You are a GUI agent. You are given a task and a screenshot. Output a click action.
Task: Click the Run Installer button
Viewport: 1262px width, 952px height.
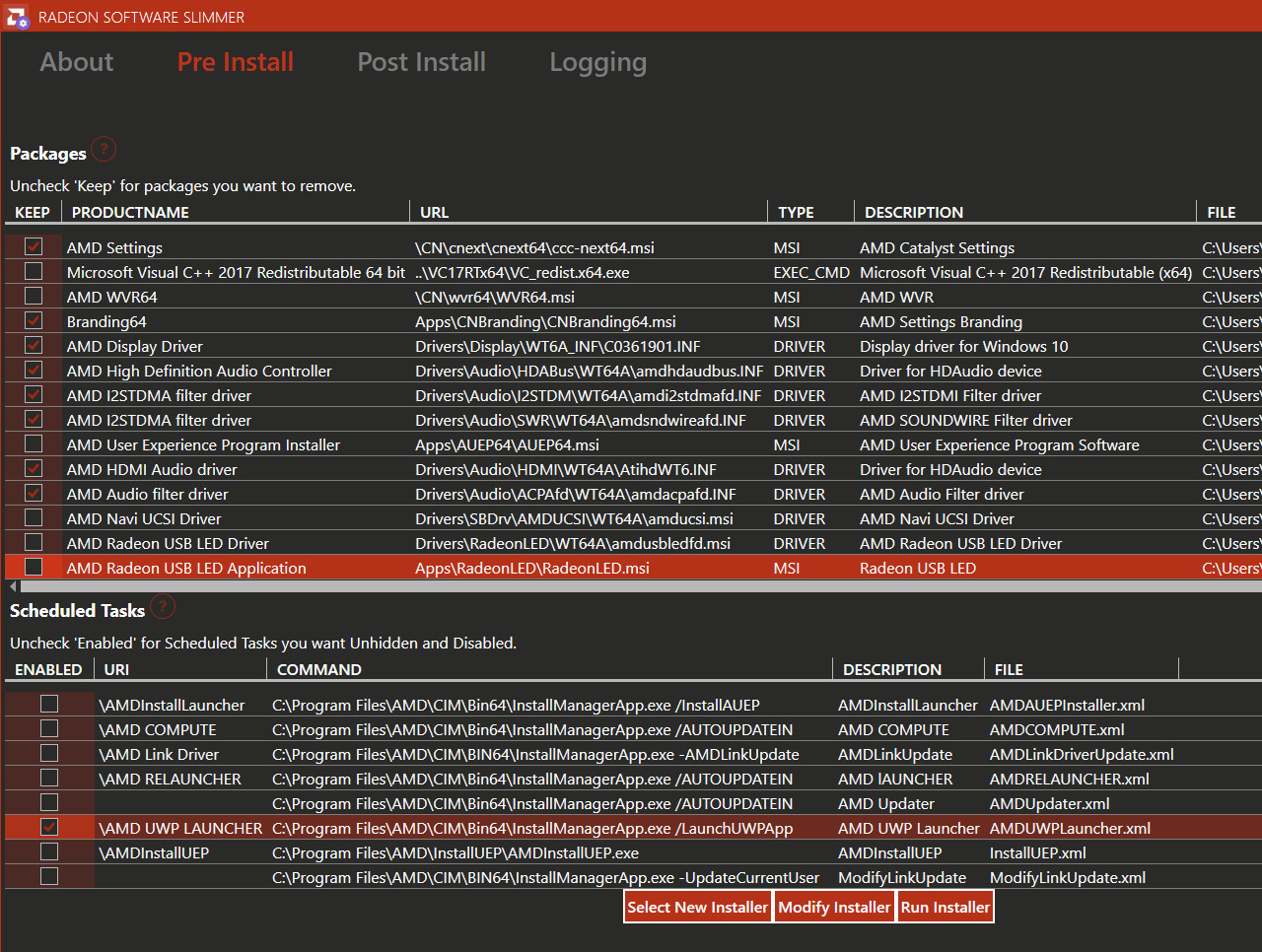(946, 907)
